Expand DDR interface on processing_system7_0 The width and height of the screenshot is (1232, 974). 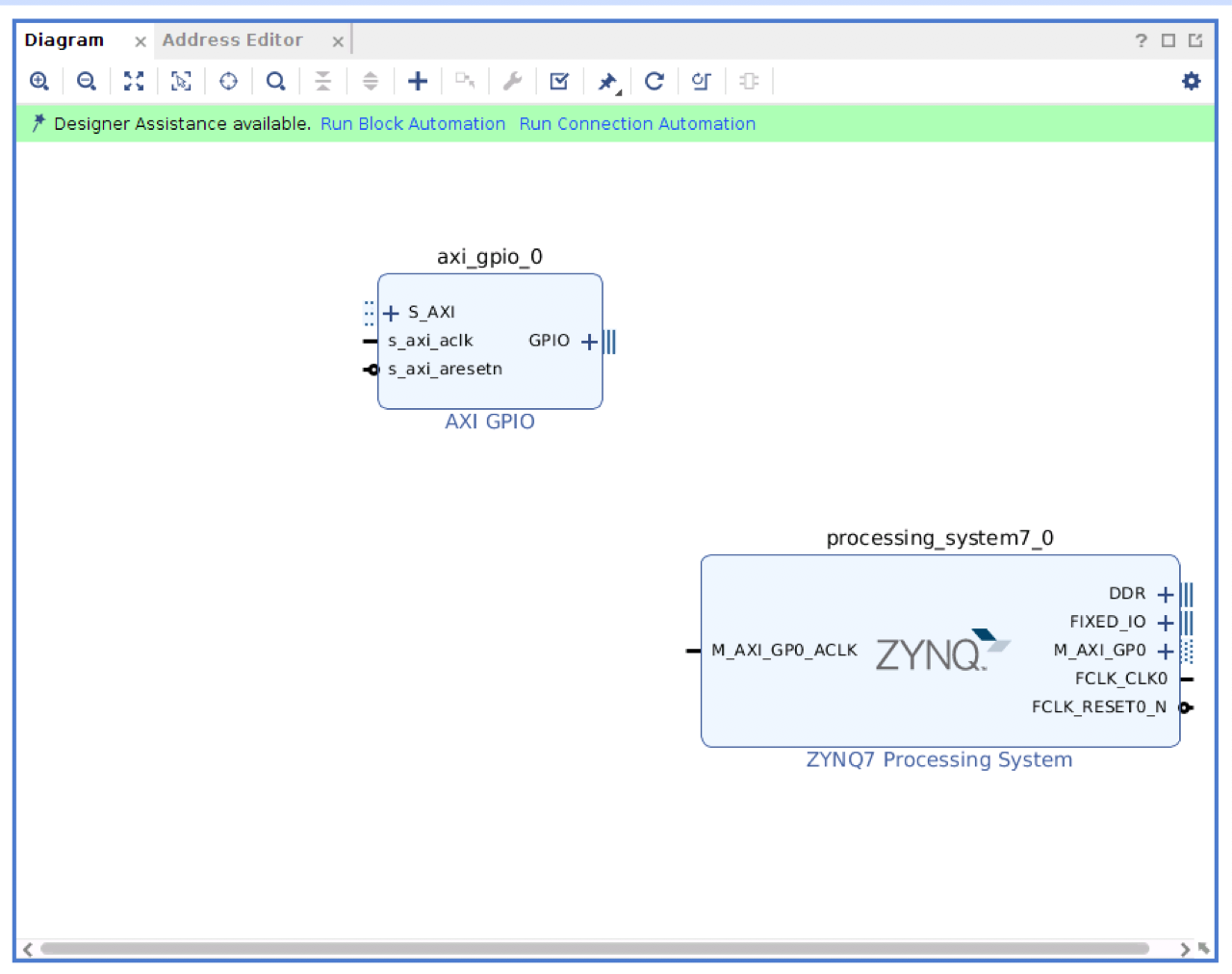(x=1166, y=594)
